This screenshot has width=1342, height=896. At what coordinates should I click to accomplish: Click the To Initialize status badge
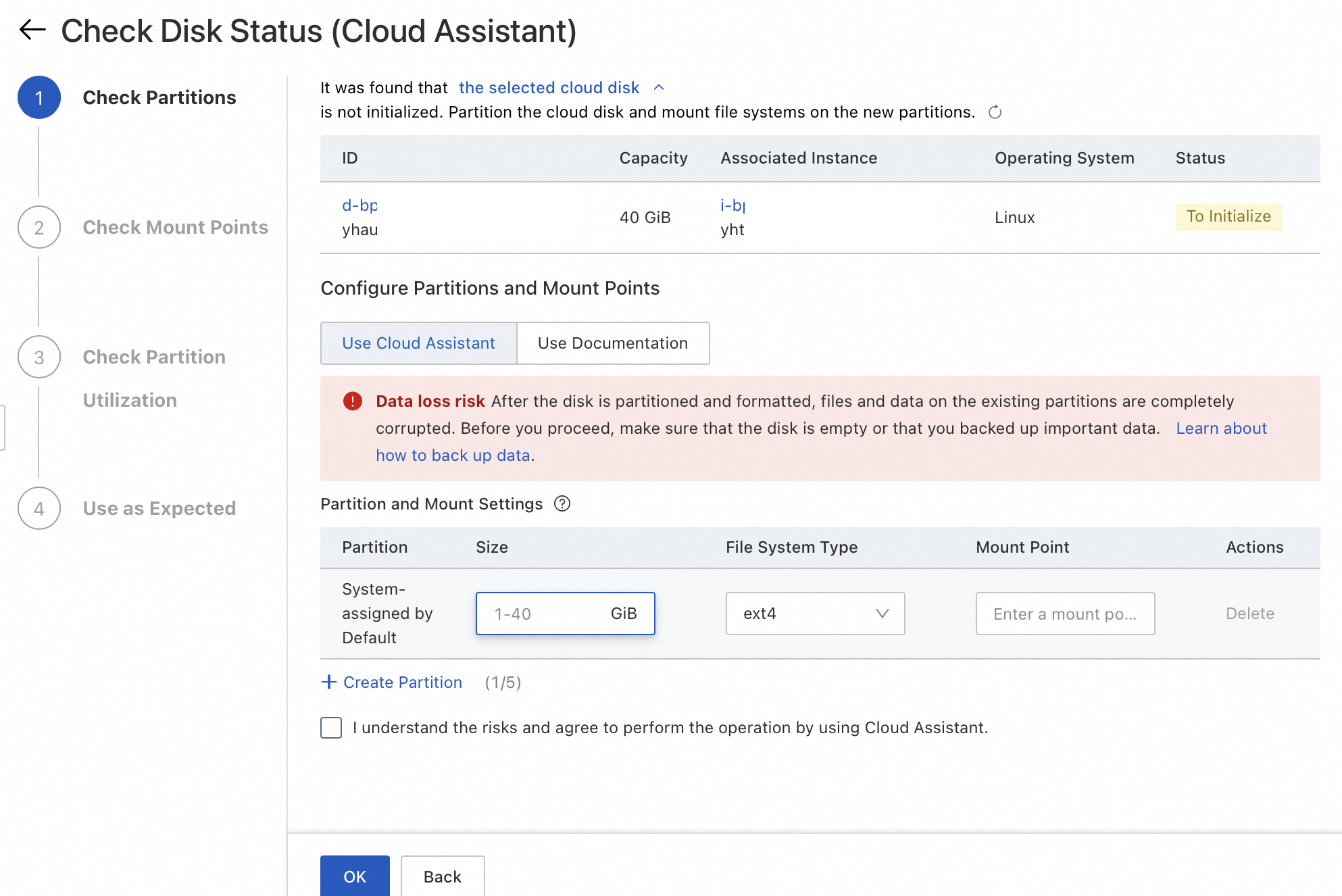tap(1228, 217)
